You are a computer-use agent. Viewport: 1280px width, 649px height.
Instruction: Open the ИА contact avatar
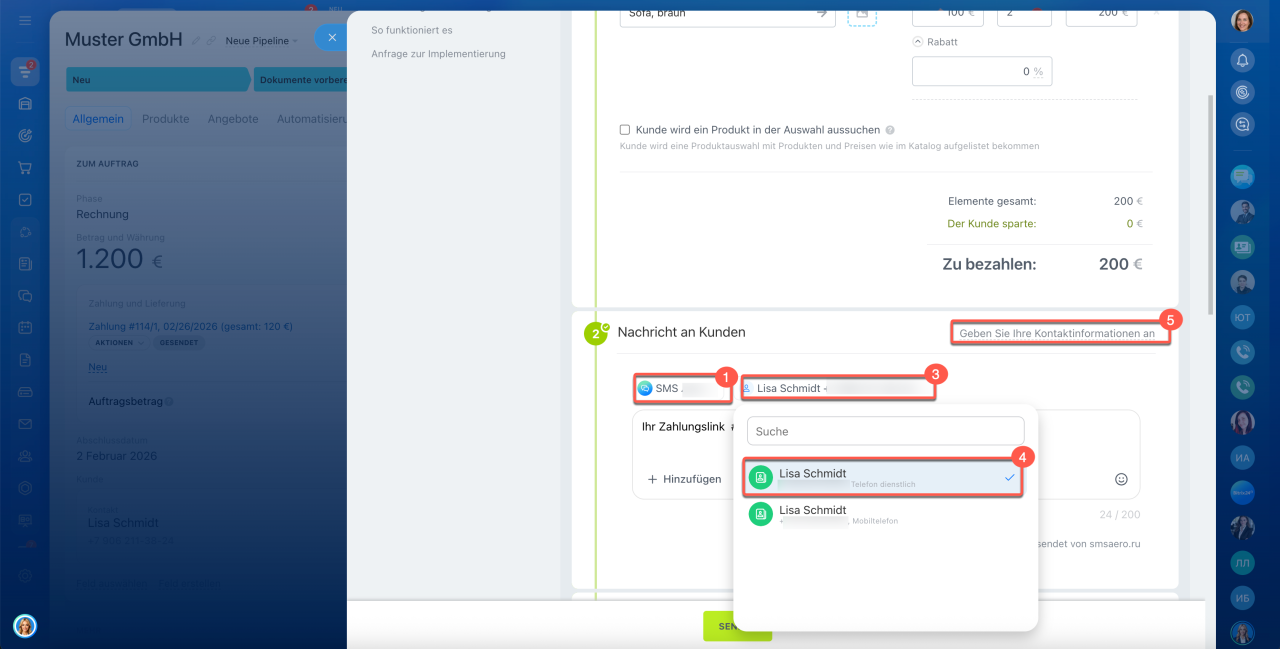pyautogui.click(x=1243, y=457)
